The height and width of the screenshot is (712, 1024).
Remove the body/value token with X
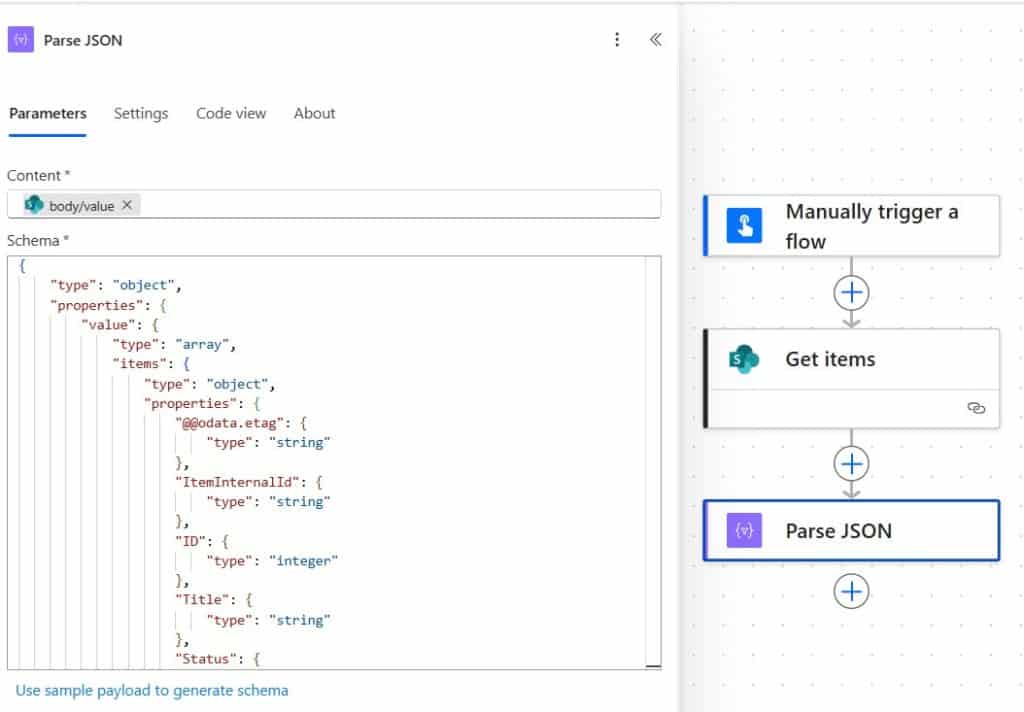[x=127, y=205]
